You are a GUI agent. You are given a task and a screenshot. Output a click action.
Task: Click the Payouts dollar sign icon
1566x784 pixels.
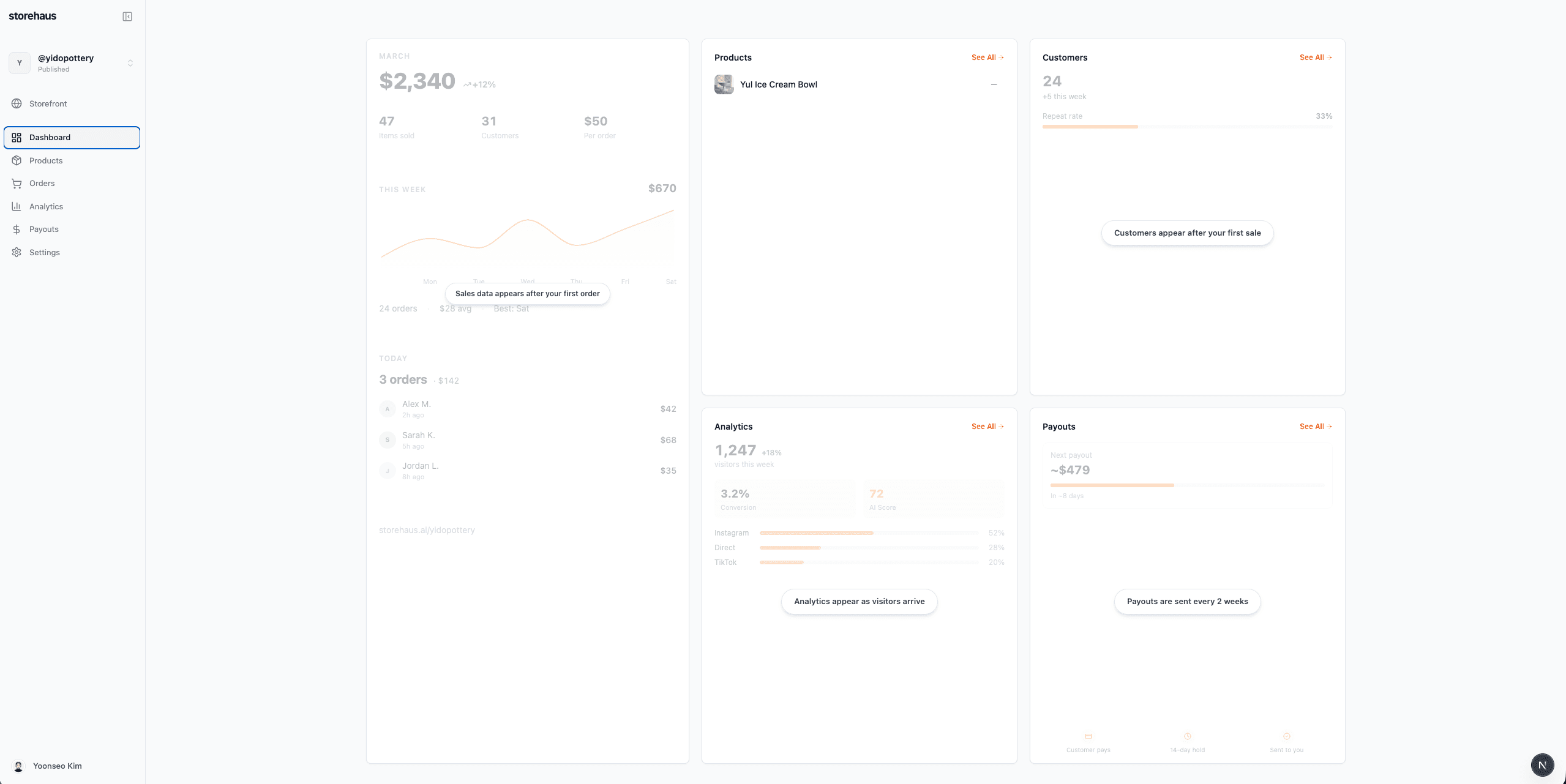click(x=17, y=229)
